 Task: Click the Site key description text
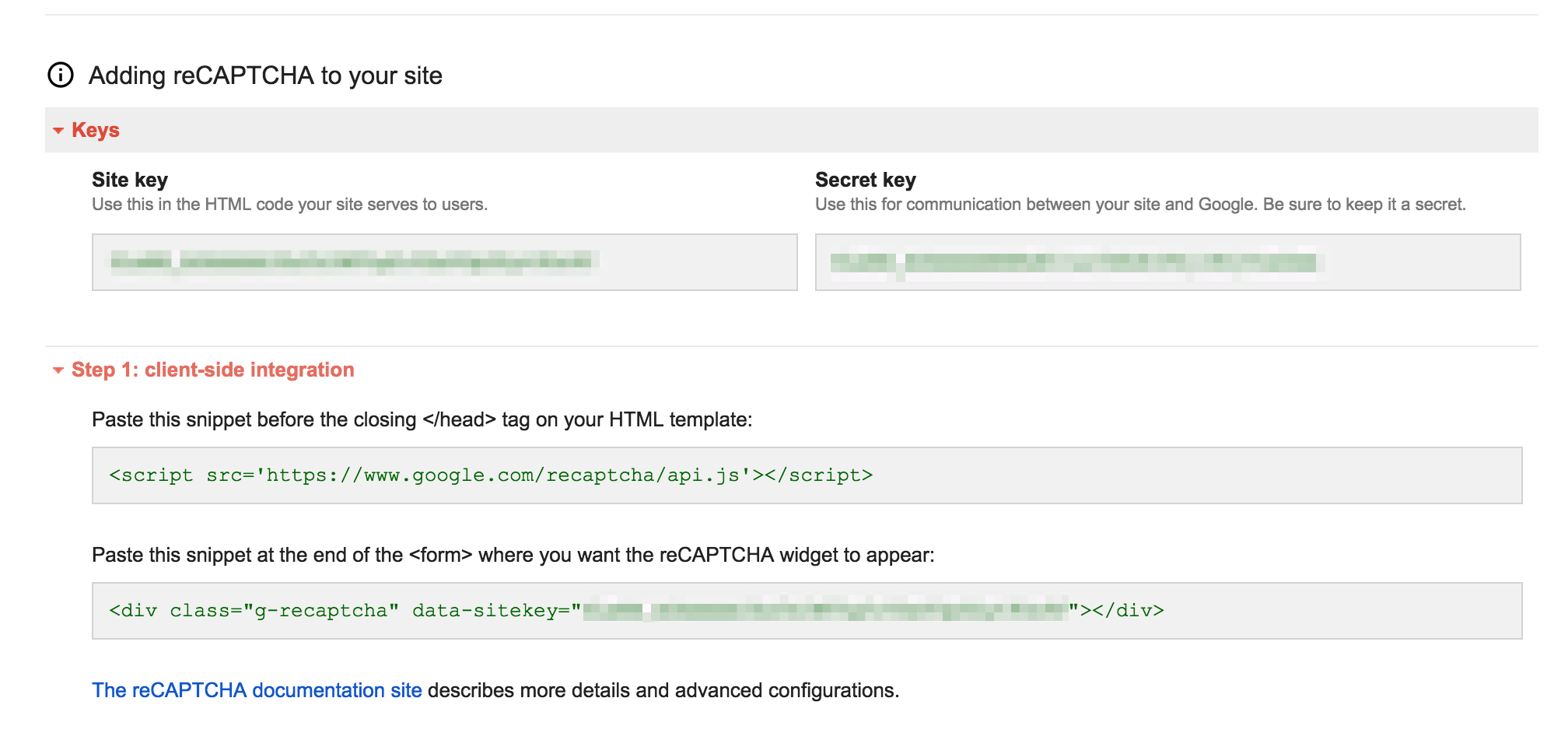[289, 205]
